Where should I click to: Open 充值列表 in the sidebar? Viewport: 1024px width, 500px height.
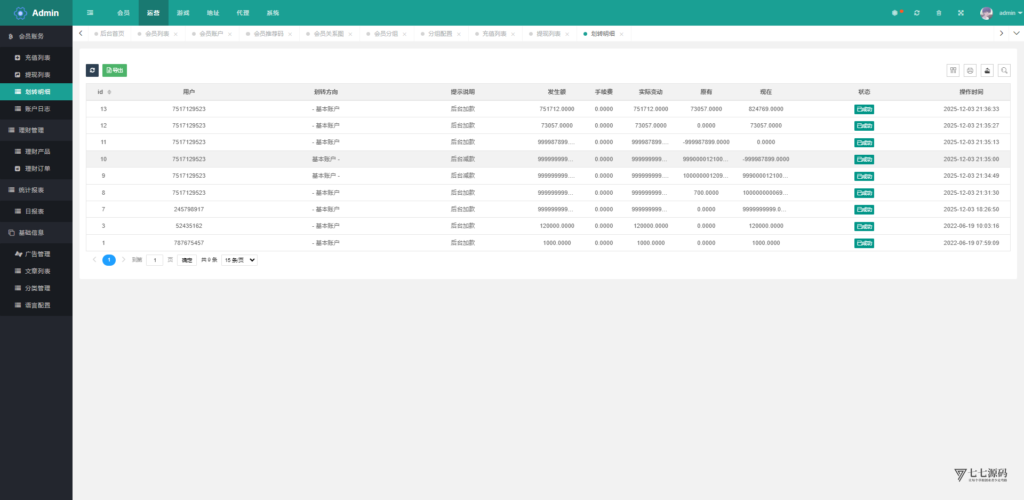pos(38,58)
